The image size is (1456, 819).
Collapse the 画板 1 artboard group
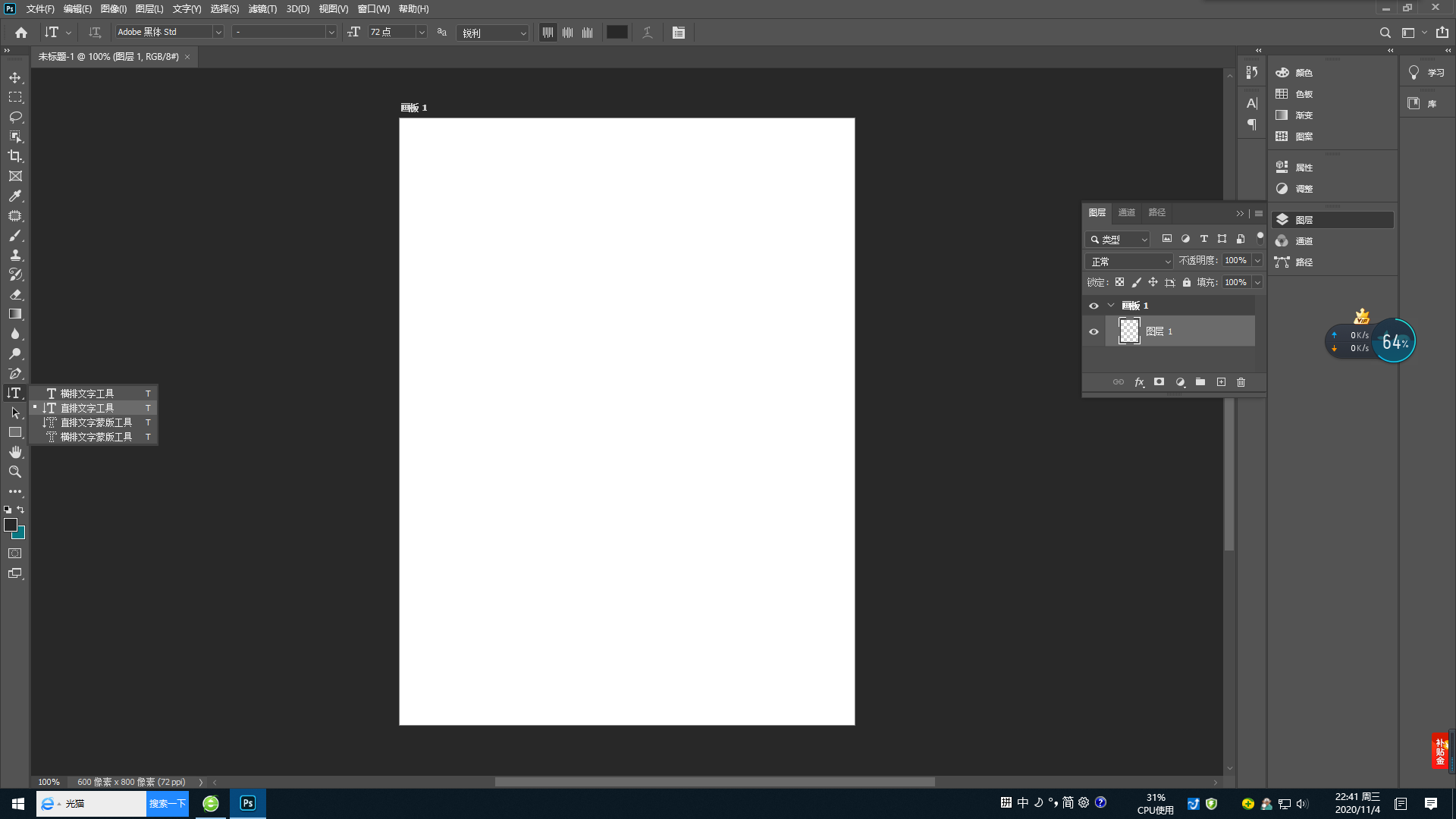(x=1111, y=306)
